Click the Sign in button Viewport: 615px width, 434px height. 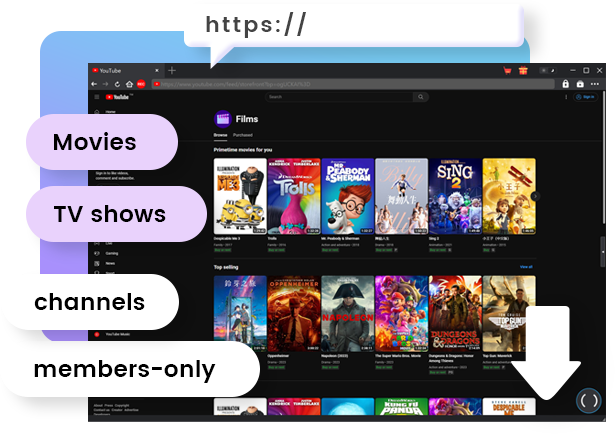[x=586, y=97]
